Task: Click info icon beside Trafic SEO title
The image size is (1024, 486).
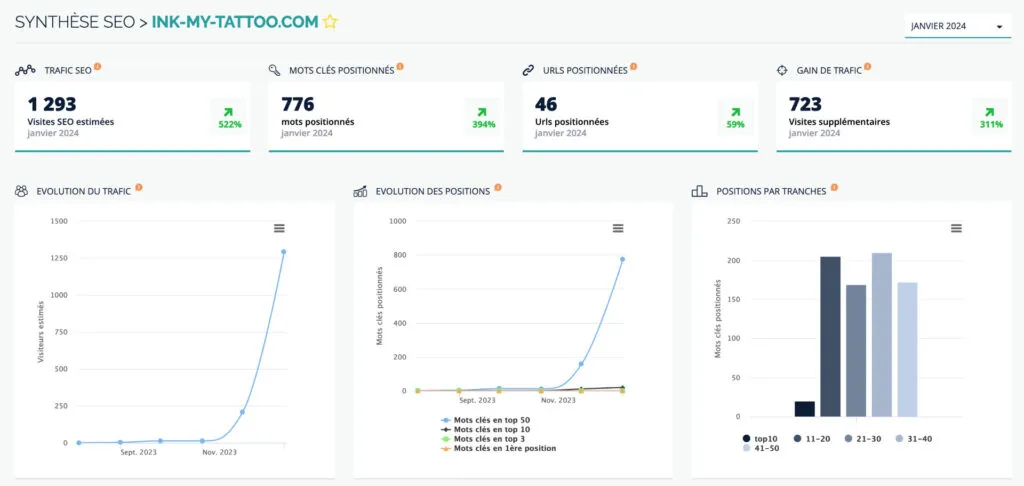Action: (x=97, y=67)
